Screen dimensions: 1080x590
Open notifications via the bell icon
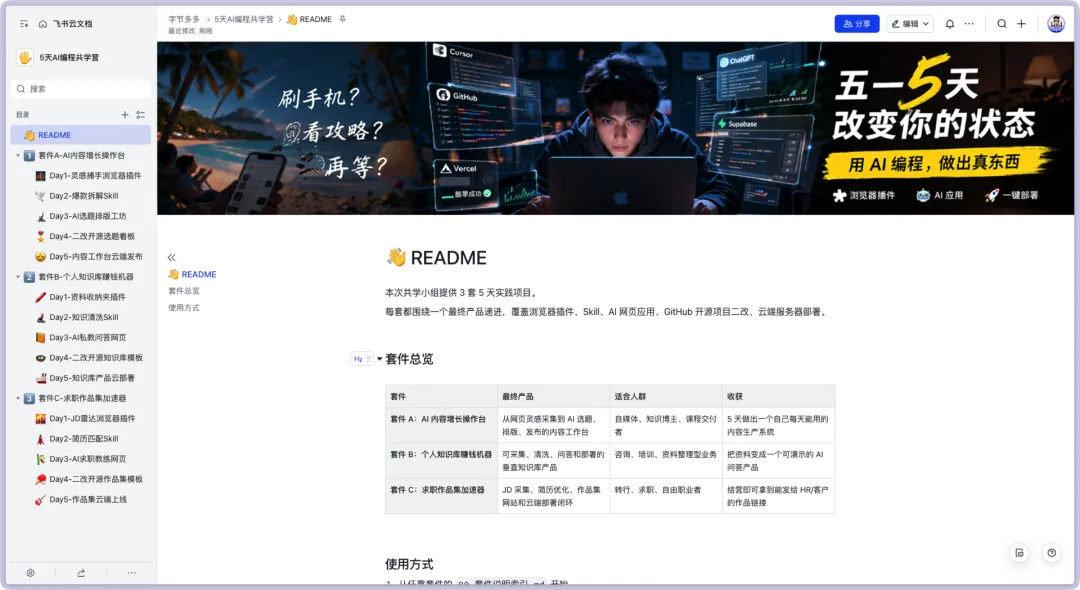point(950,24)
